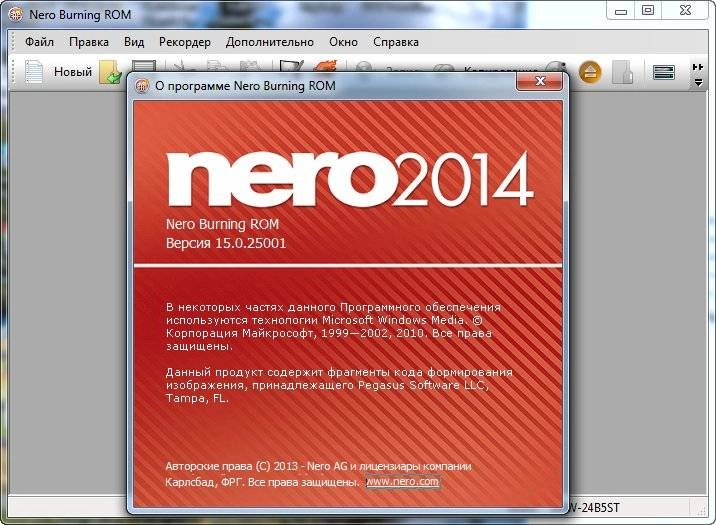
Task: Click the Новый toolbar button label
Action: tap(73, 72)
